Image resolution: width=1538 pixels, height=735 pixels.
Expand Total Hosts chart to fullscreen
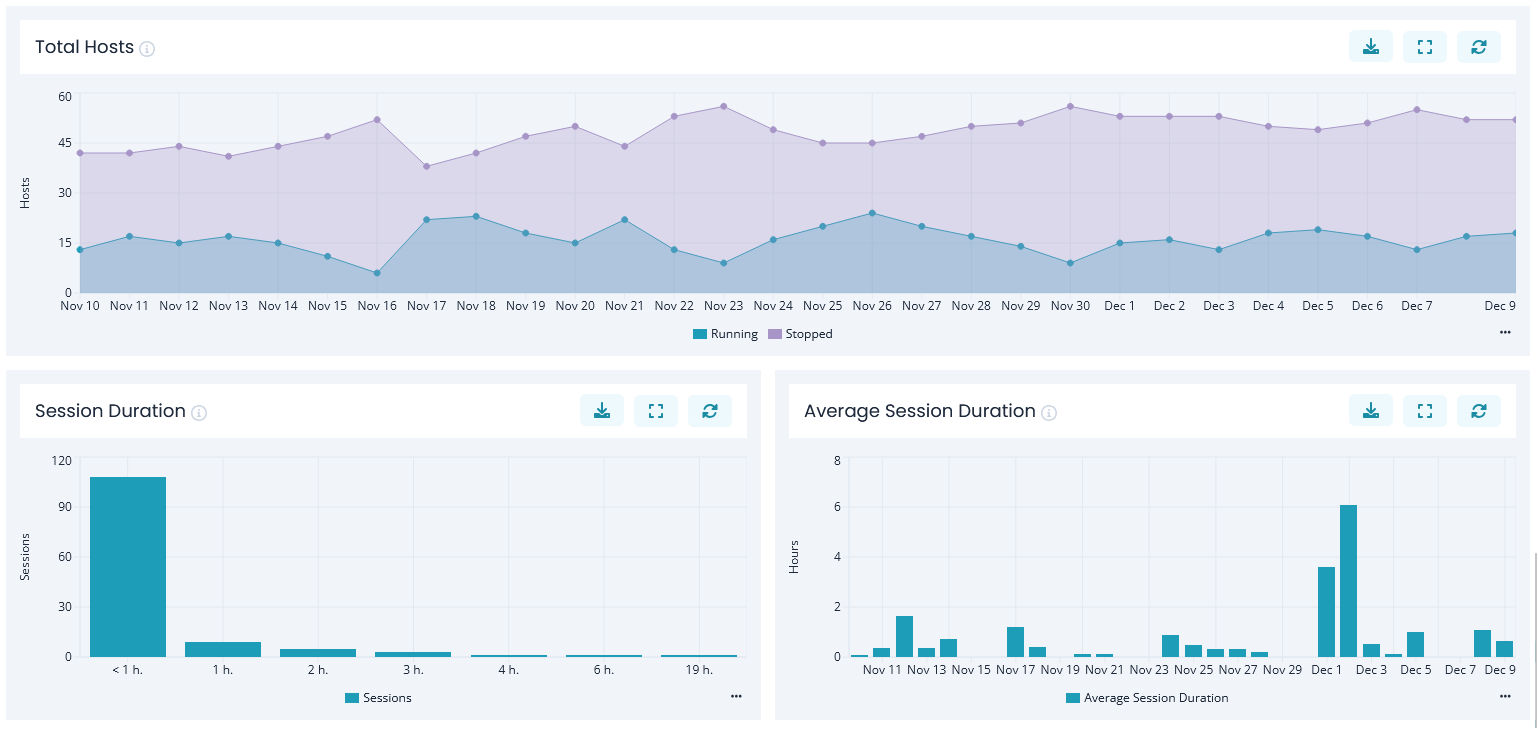point(1425,47)
